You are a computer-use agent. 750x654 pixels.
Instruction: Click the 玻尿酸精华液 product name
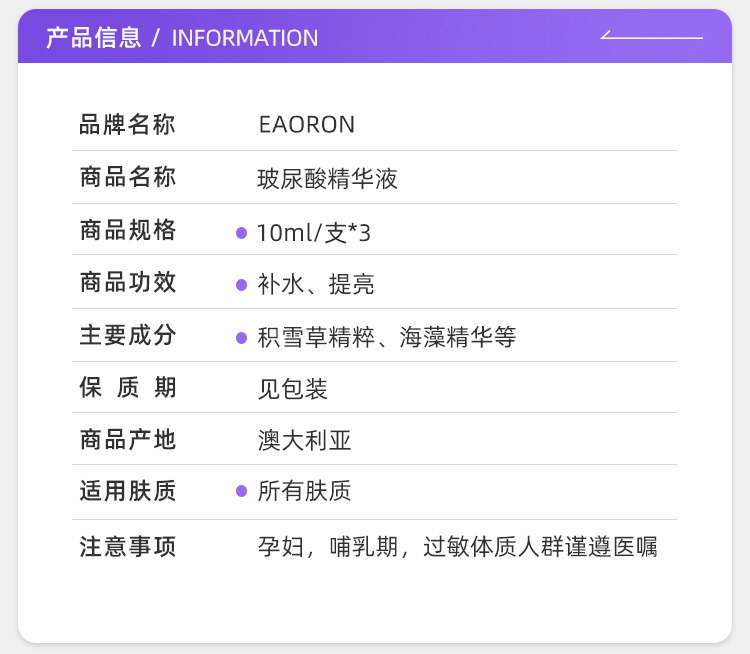point(328,179)
